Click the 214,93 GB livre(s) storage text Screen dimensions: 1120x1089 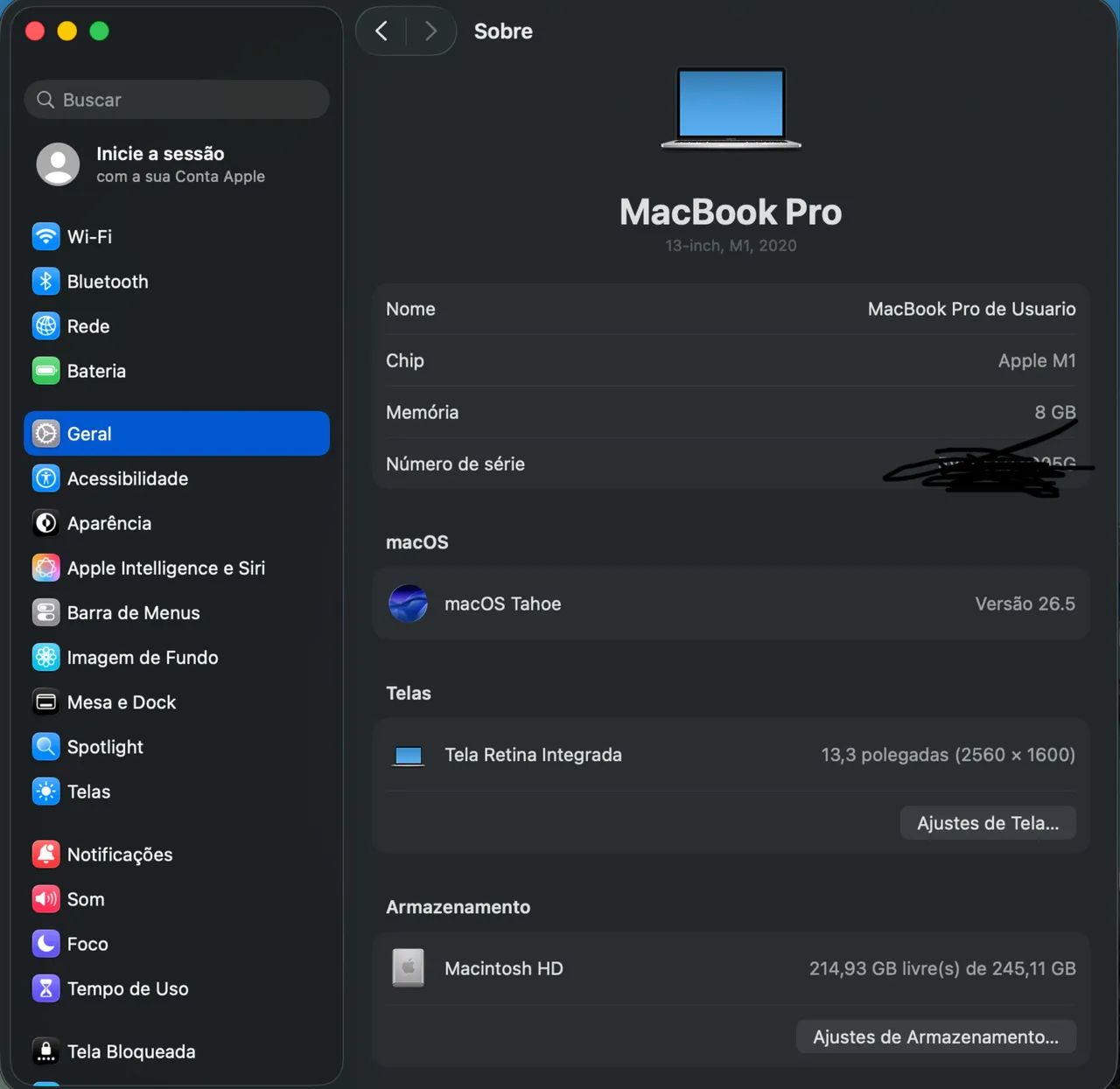click(x=942, y=968)
